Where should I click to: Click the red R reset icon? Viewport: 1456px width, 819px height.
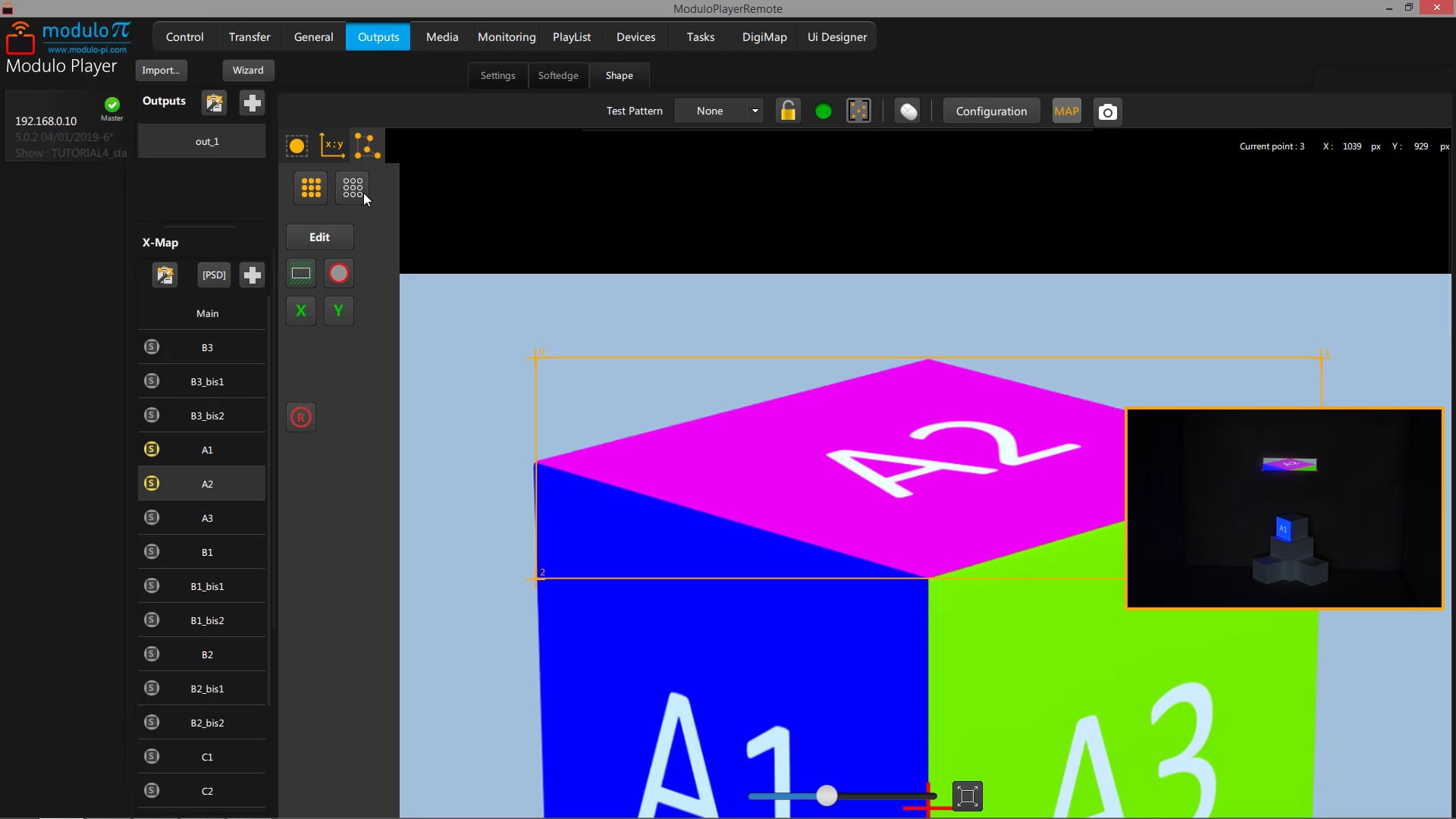click(301, 417)
